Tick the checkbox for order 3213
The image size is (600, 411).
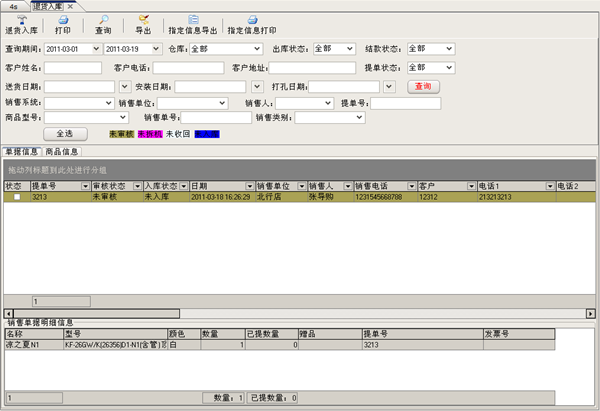coord(16,198)
